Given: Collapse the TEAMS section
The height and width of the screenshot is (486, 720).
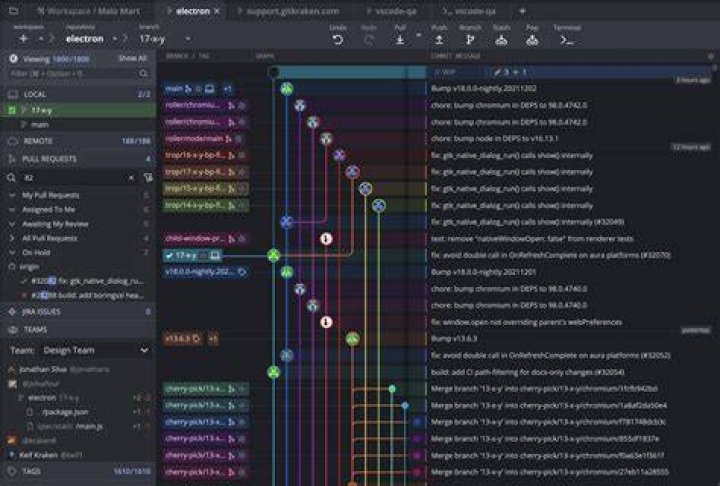Looking at the screenshot, I should (x=78, y=329).
